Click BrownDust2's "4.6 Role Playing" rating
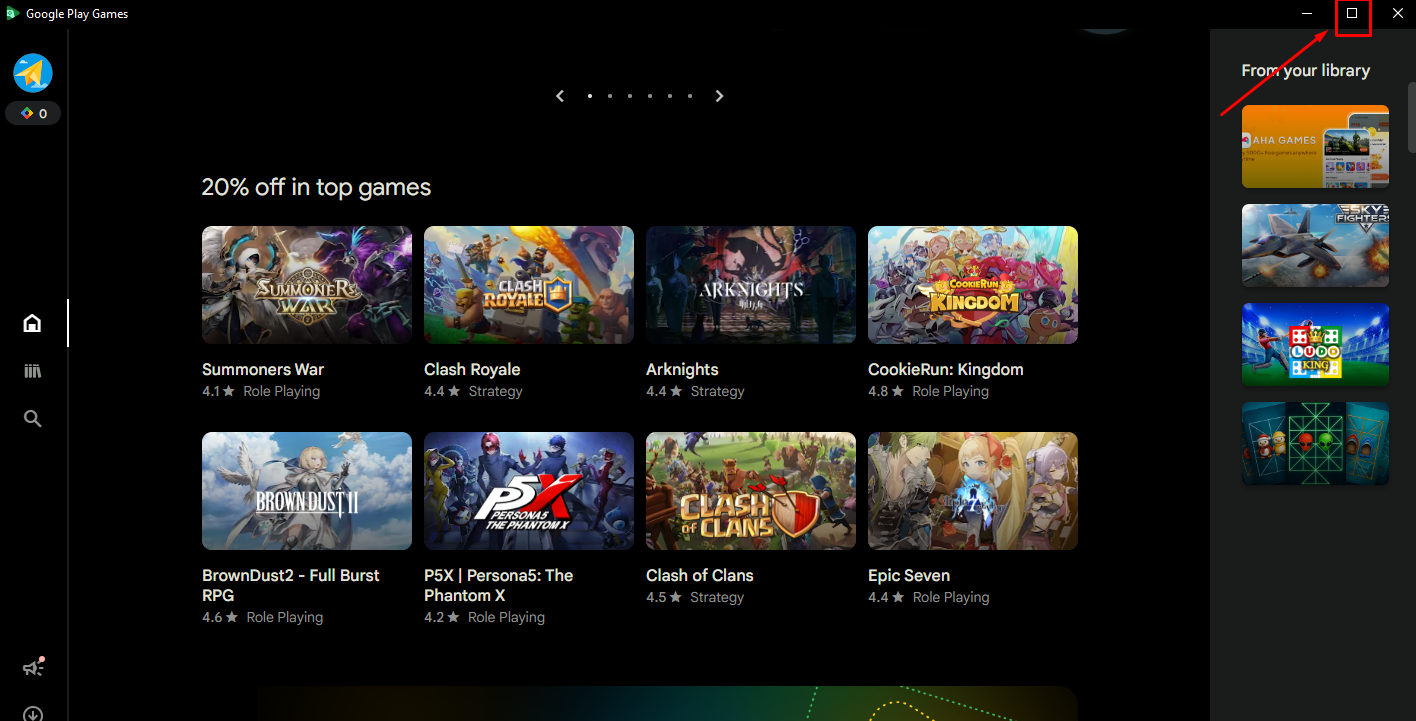 click(x=263, y=617)
